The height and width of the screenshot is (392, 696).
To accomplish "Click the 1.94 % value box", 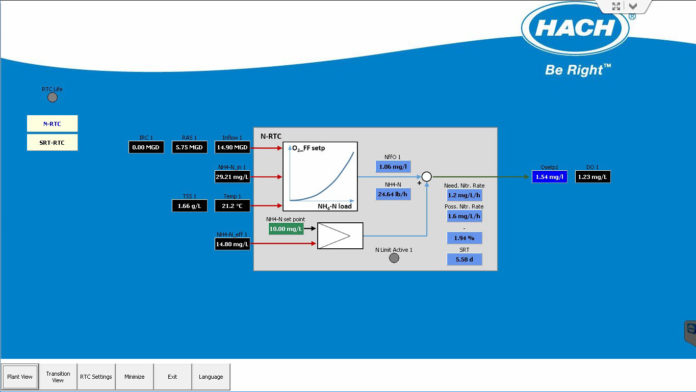I will [464, 238].
